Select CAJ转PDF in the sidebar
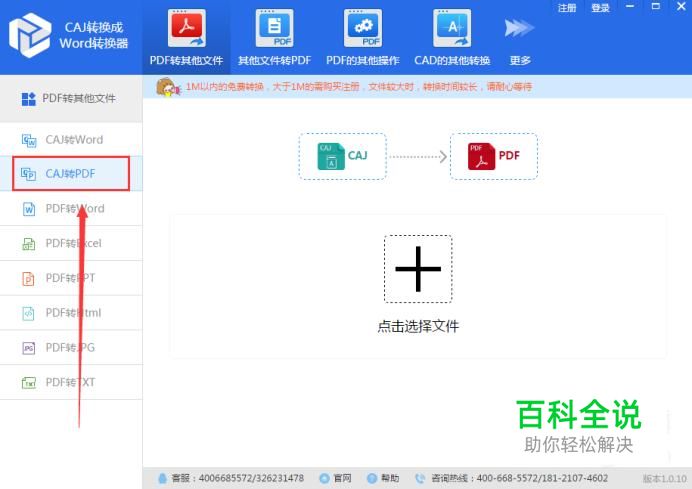Viewport: 692px width, 489px height. coord(71,173)
